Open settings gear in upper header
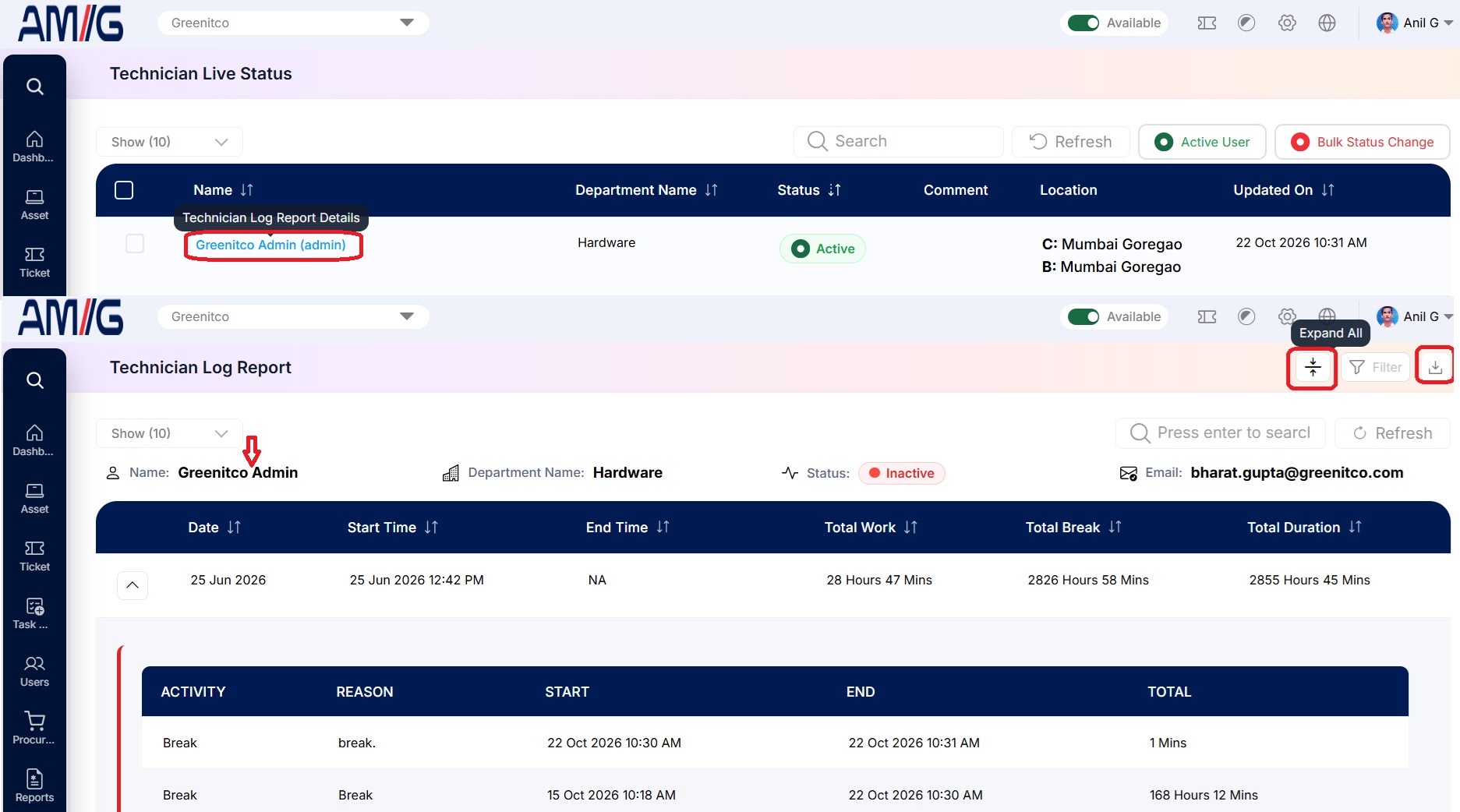The height and width of the screenshot is (812, 1460). 1287,23
